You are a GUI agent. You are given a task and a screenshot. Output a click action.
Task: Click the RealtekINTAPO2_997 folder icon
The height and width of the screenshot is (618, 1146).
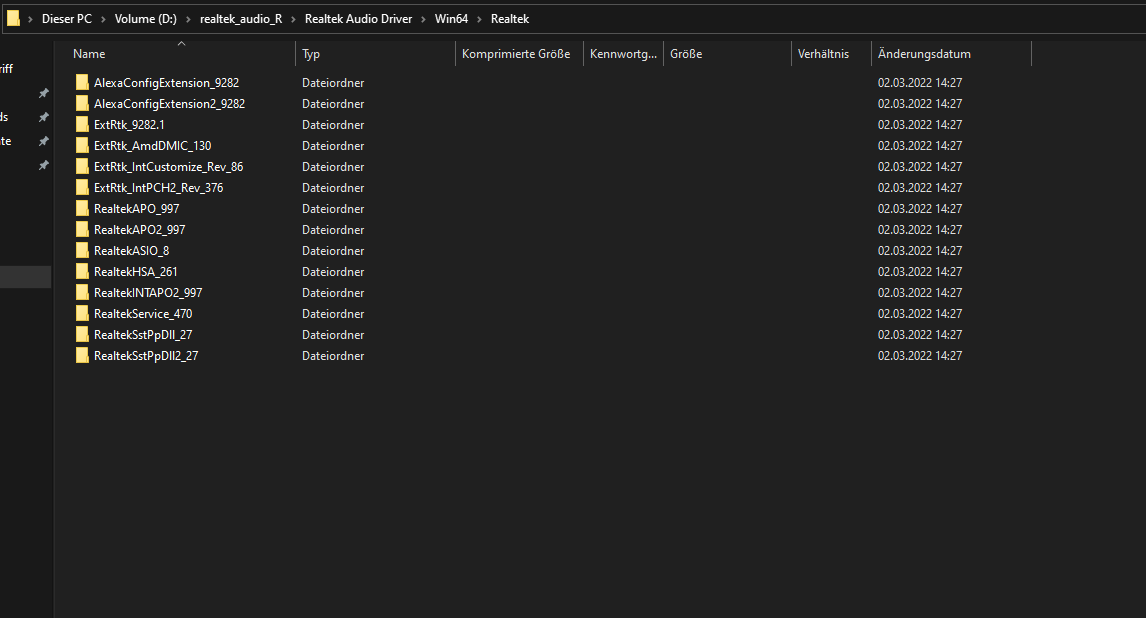click(82, 292)
